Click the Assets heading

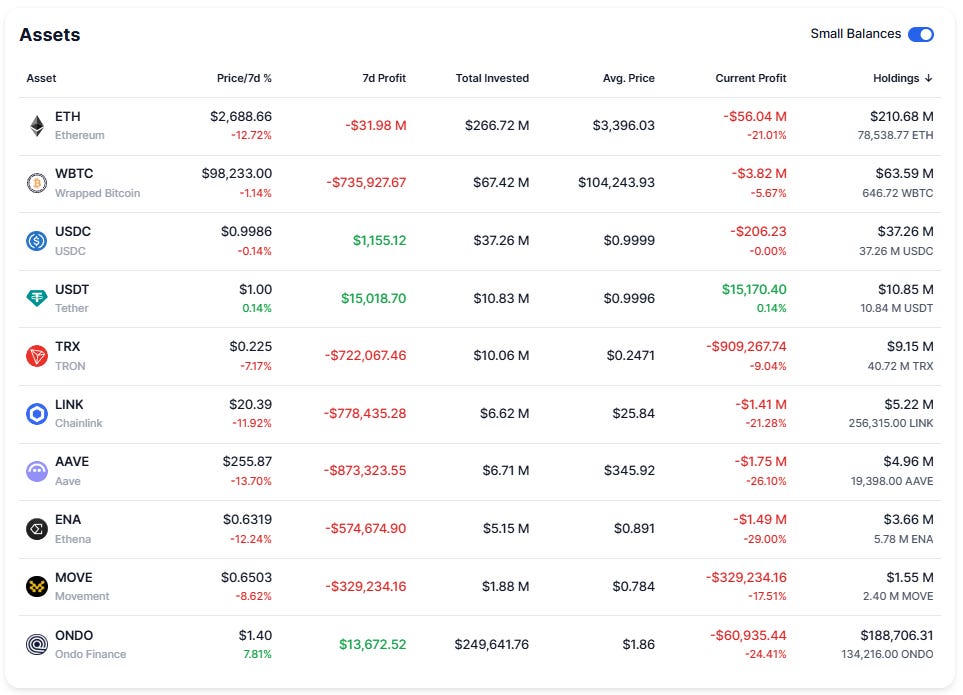(50, 35)
